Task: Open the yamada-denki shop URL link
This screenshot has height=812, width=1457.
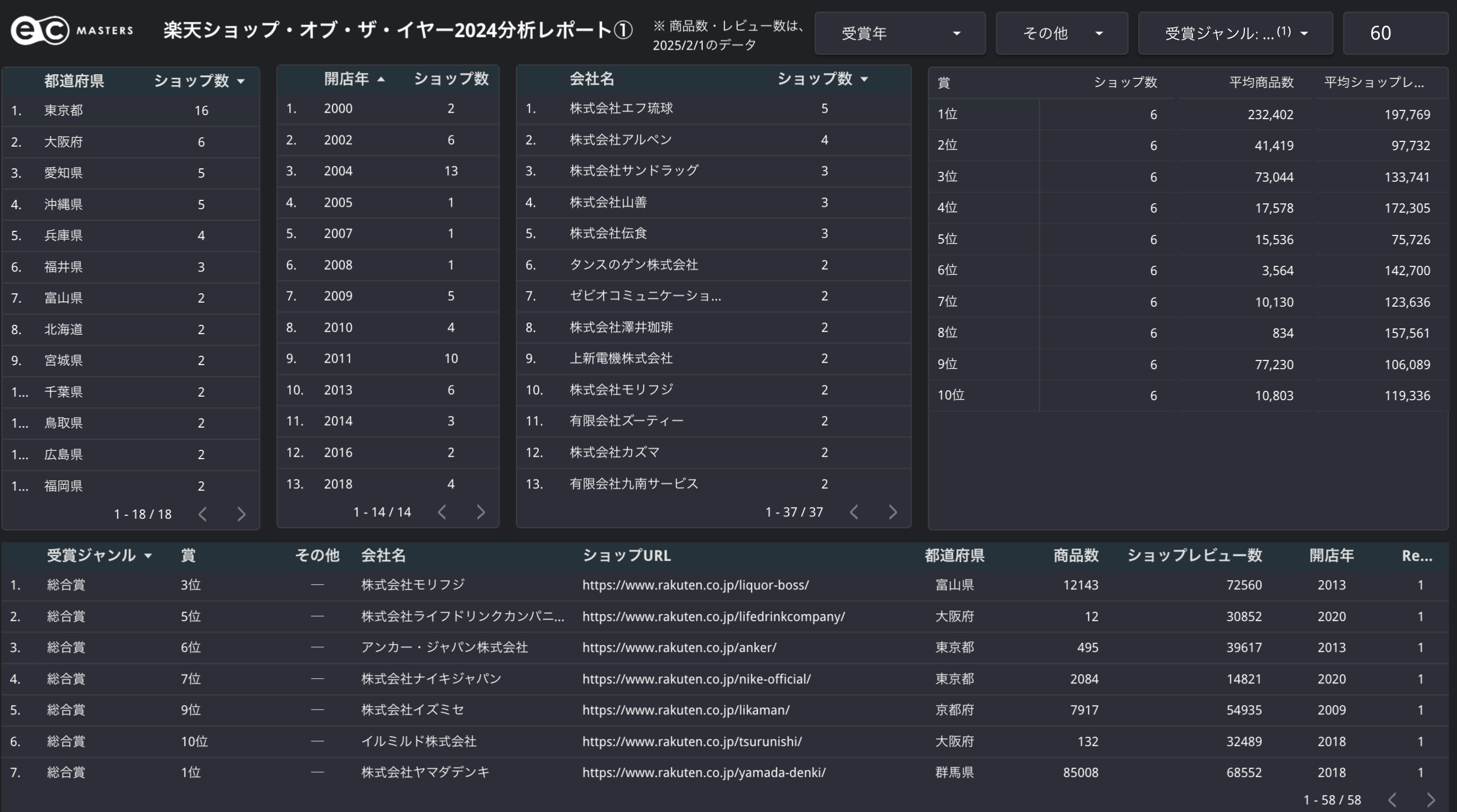Action: (x=703, y=772)
